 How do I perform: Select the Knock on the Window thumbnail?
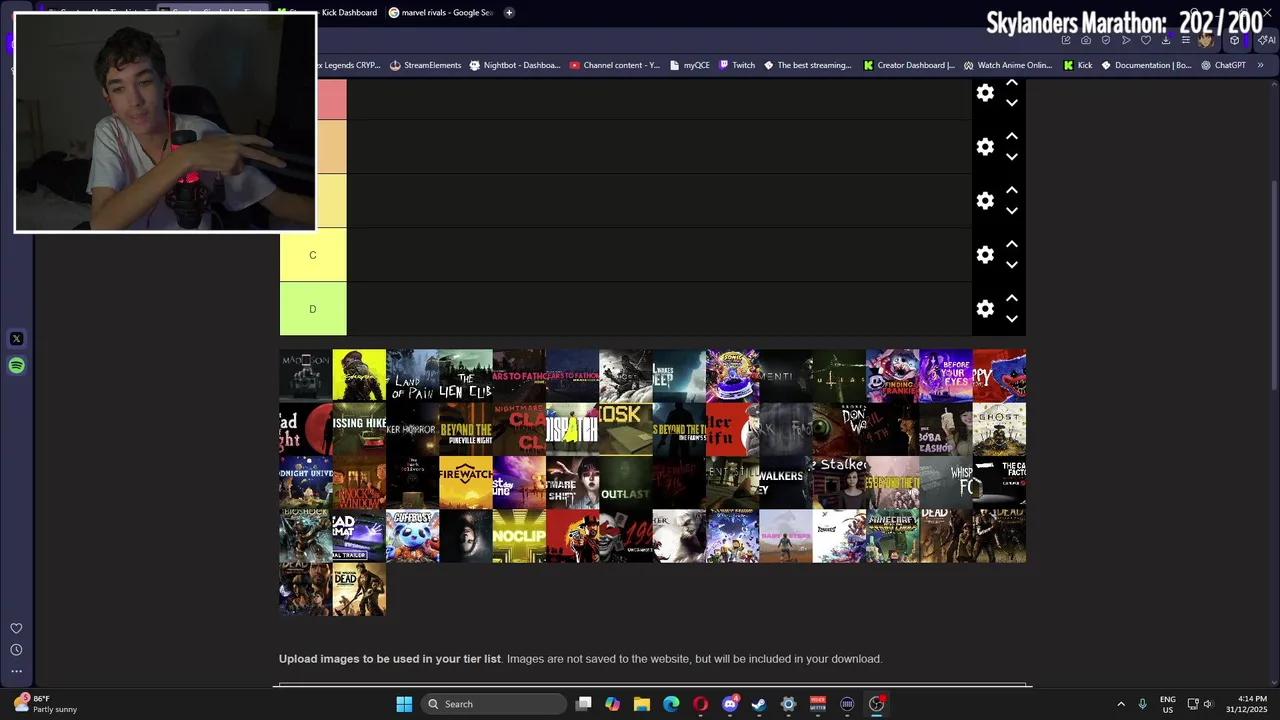(x=359, y=483)
